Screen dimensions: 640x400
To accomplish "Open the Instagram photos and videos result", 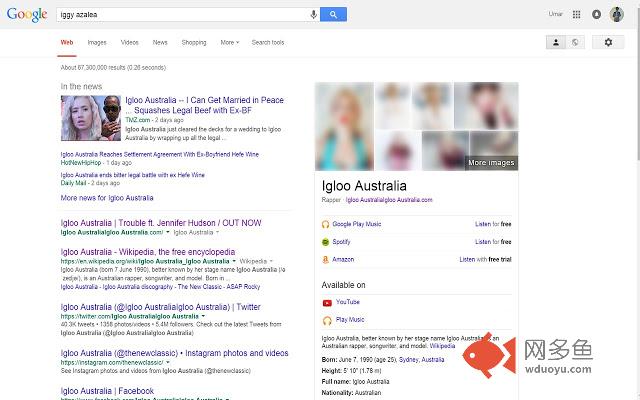I will click(x=174, y=353).
